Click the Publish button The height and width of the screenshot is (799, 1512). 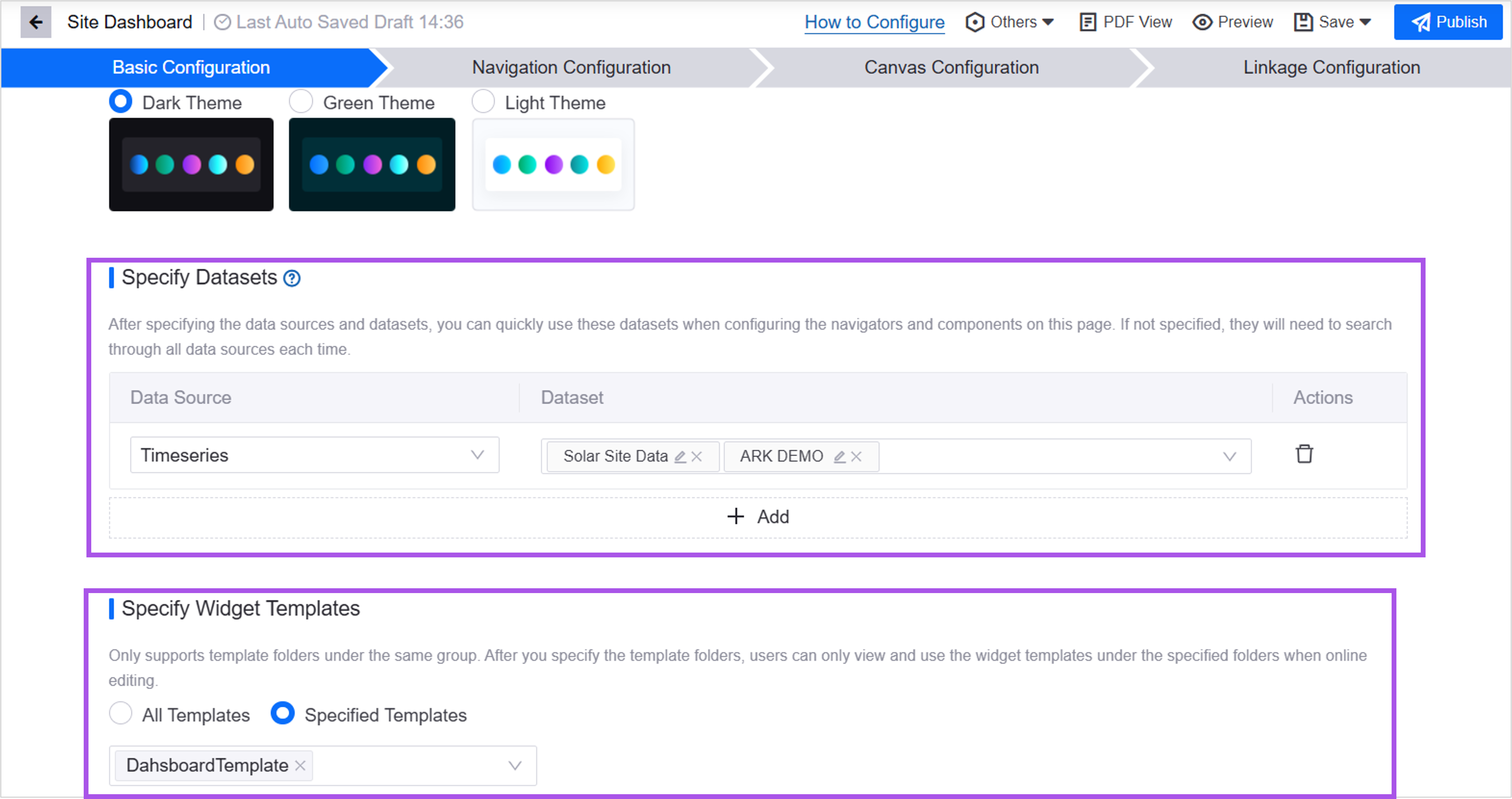[1448, 22]
